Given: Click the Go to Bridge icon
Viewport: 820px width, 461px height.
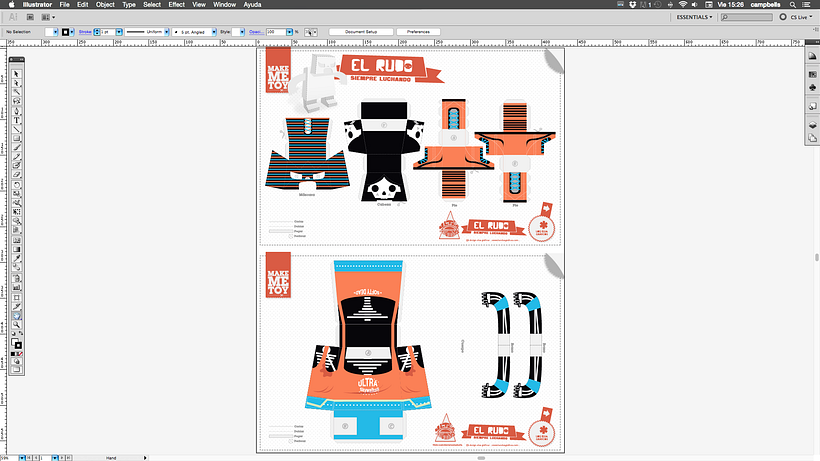Looking at the screenshot, I should point(30,17).
